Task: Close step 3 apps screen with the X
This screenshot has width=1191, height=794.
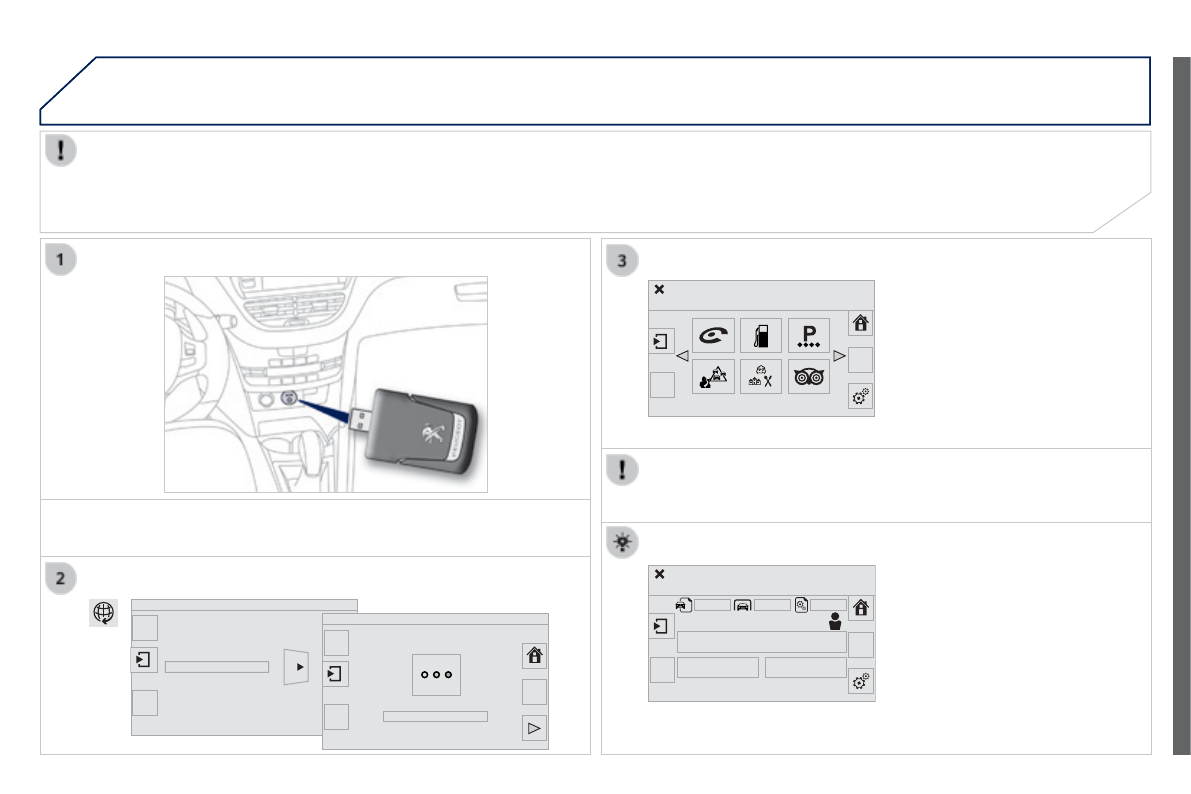Action: 659,290
